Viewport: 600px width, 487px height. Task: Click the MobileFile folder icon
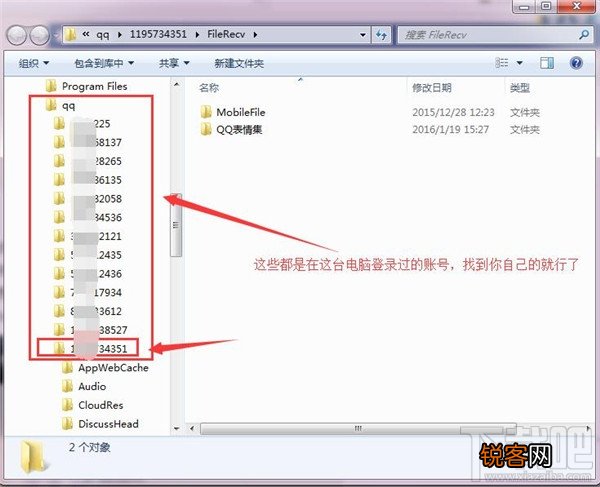pyautogui.click(x=206, y=112)
